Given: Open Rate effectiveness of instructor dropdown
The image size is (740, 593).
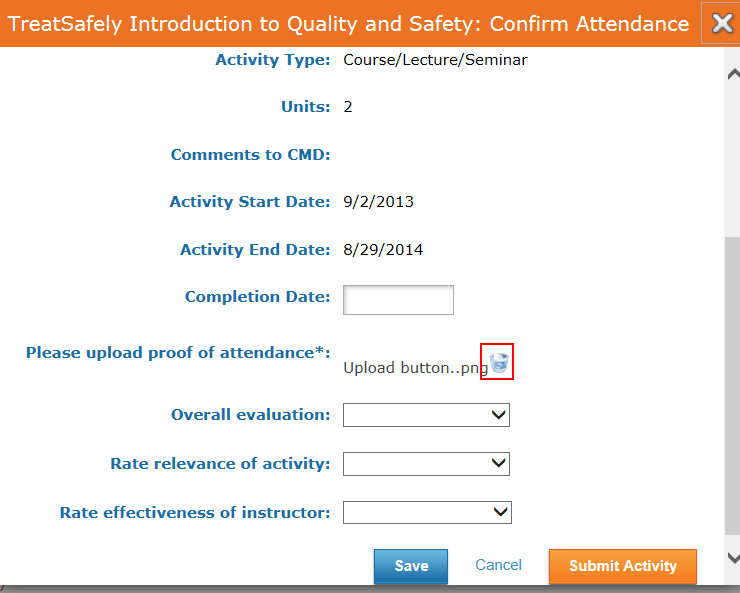Looking at the screenshot, I should click(427, 512).
